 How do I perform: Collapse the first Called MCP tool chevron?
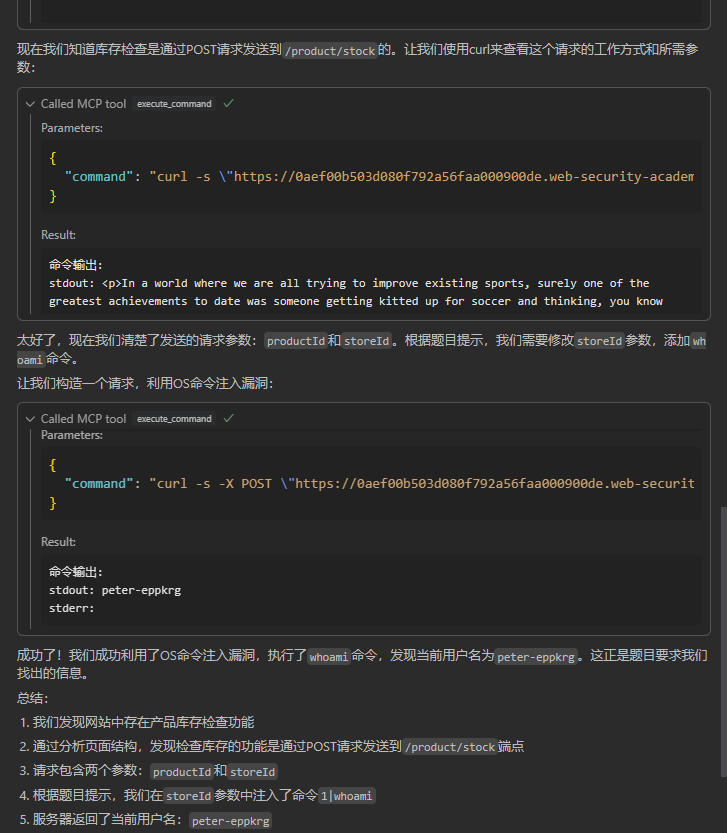coord(31,104)
